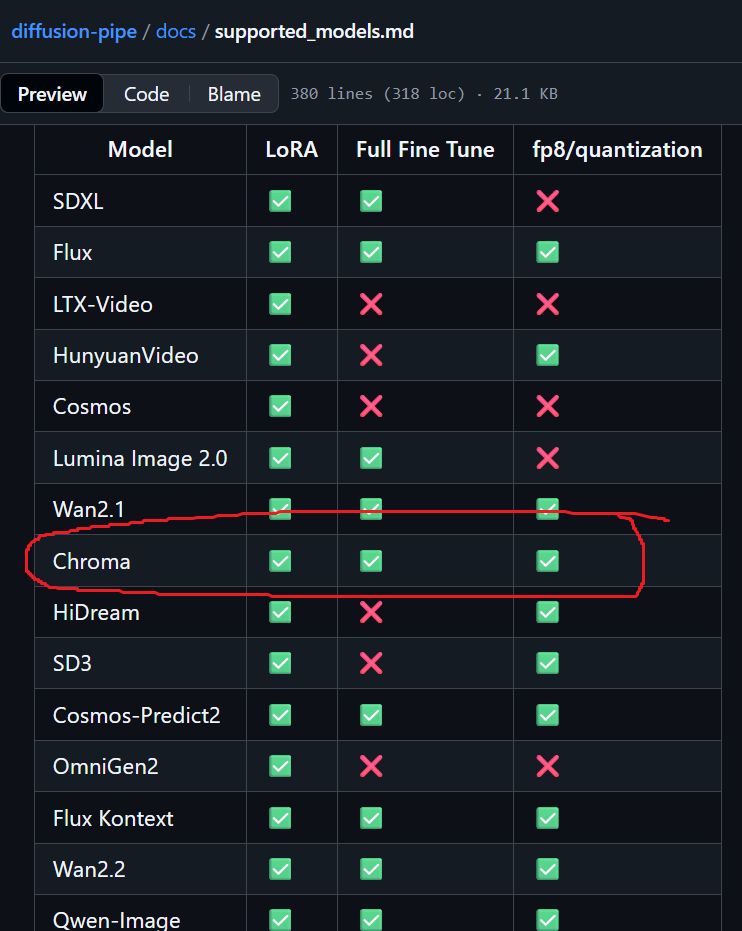Viewport: 742px width, 931px height.
Task: Click red X for LTX-Video Full Fine Tune
Action: tap(371, 304)
